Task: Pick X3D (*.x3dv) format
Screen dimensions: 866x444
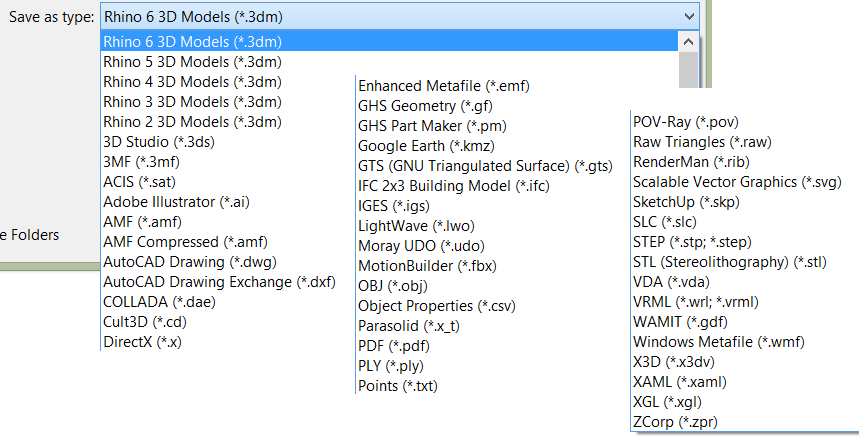Action: tap(673, 362)
